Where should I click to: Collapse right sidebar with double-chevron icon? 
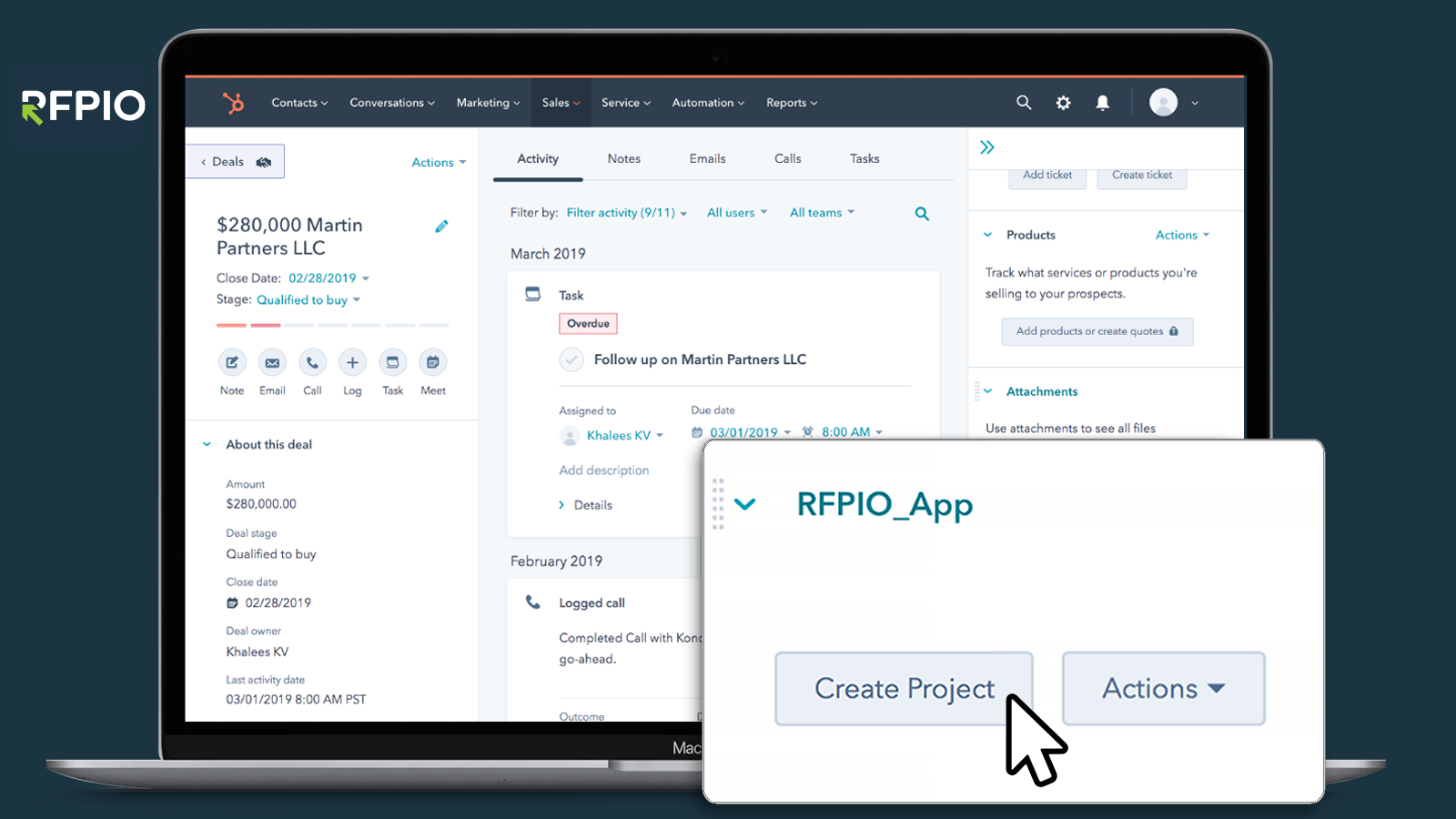987,147
